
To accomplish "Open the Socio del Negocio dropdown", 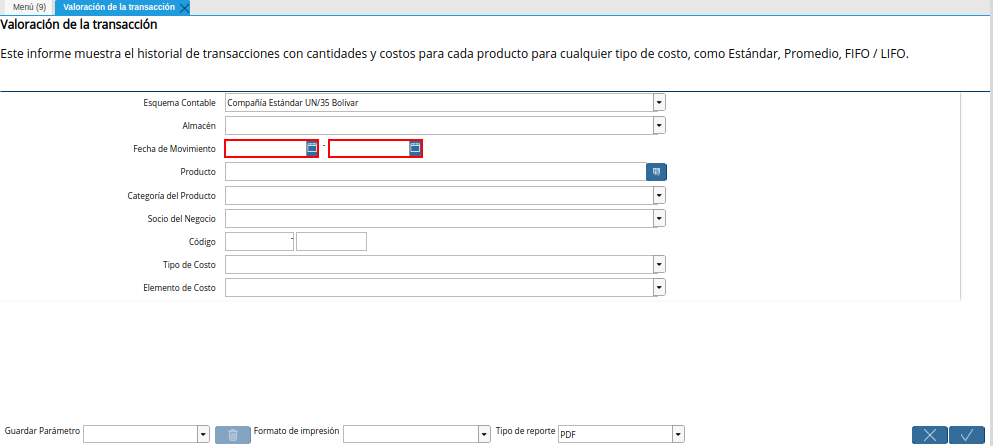I will click(659, 218).
